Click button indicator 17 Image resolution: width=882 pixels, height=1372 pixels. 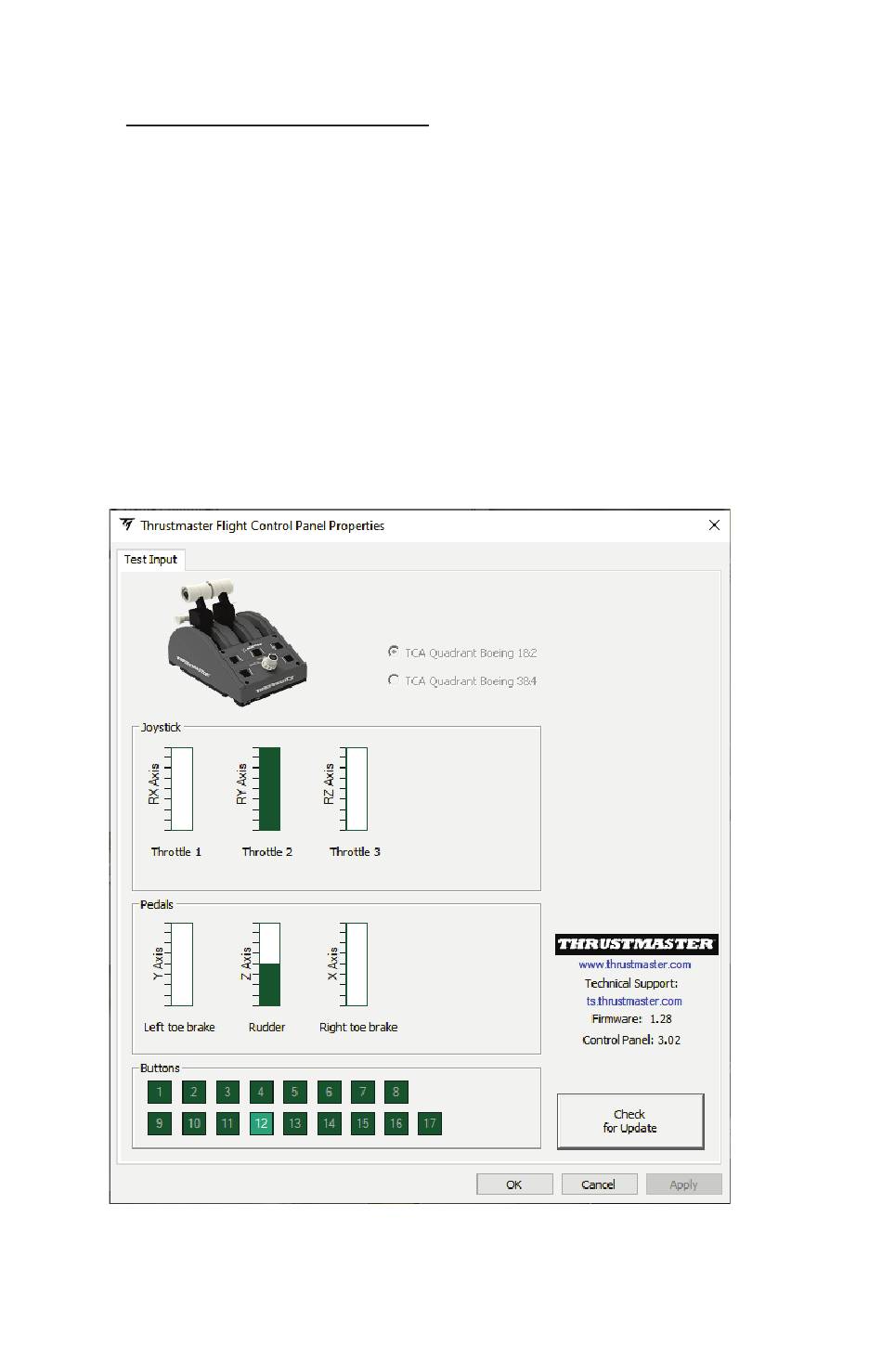click(x=429, y=1123)
